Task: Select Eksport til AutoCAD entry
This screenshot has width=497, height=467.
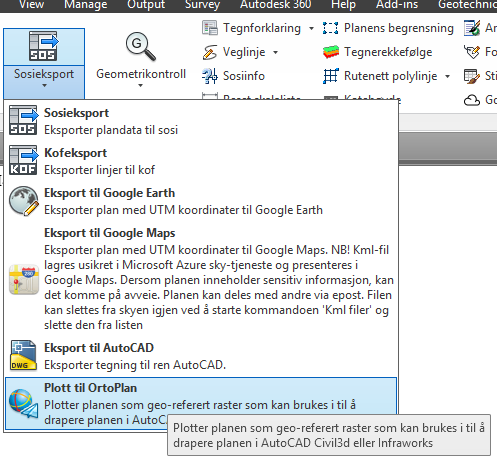Action: click(x=201, y=356)
